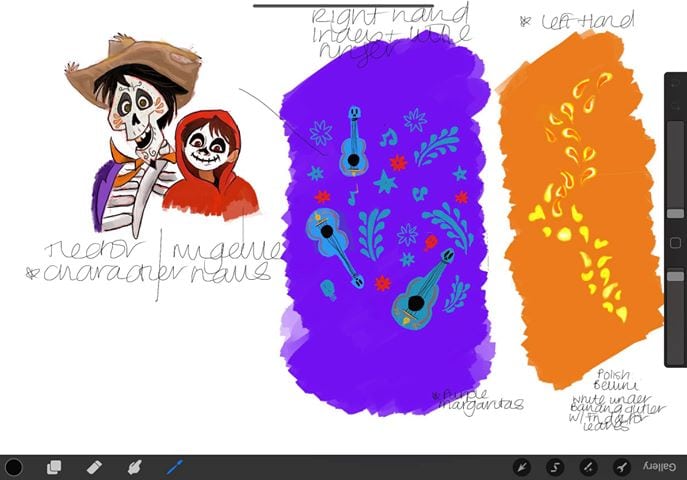Image resolution: width=687 pixels, height=480 pixels.
Task: Click the upper sidebar slider handle
Action: click(x=676, y=213)
